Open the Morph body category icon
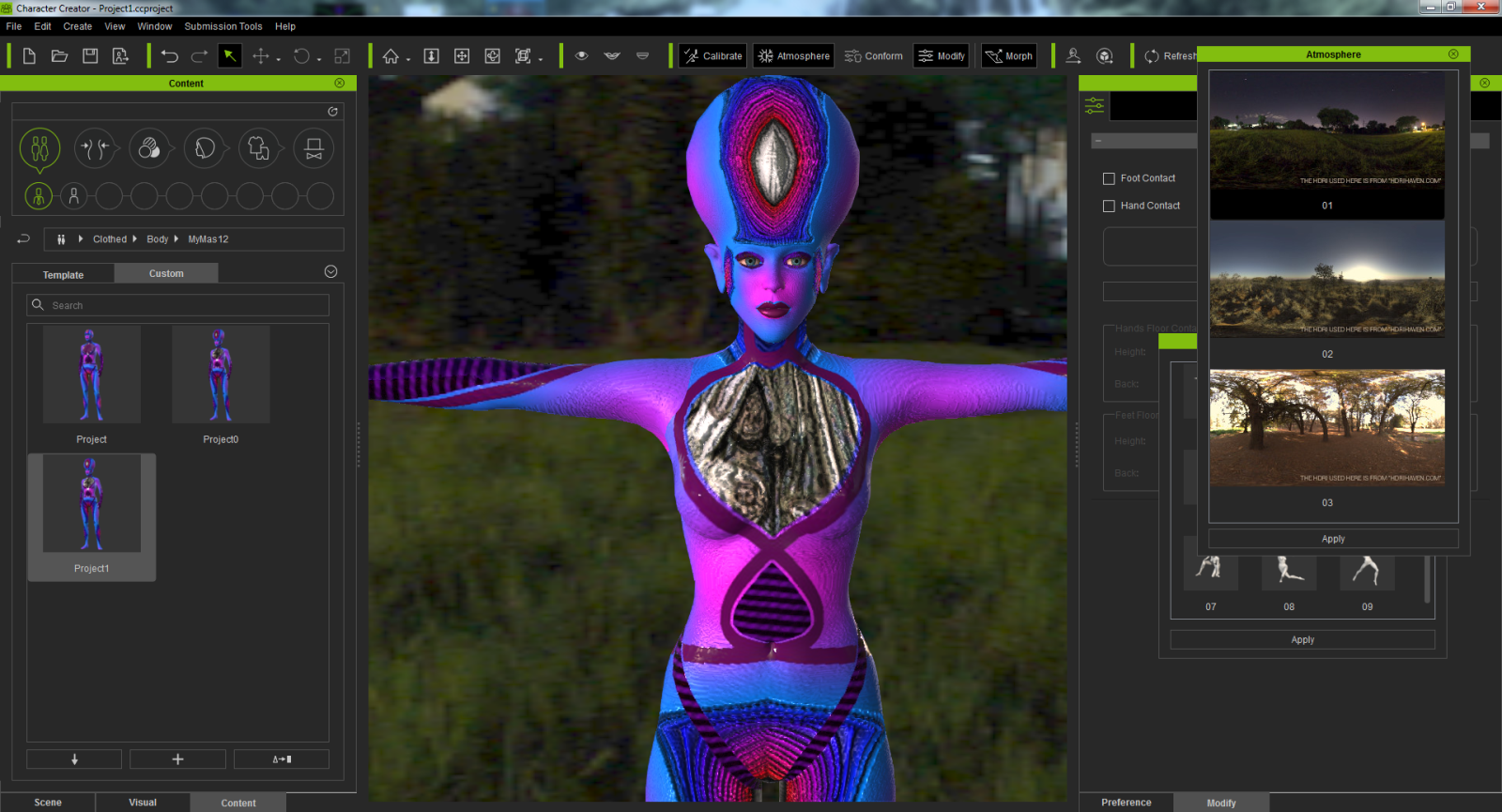The width and height of the screenshot is (1502, 812). point(95,148)
